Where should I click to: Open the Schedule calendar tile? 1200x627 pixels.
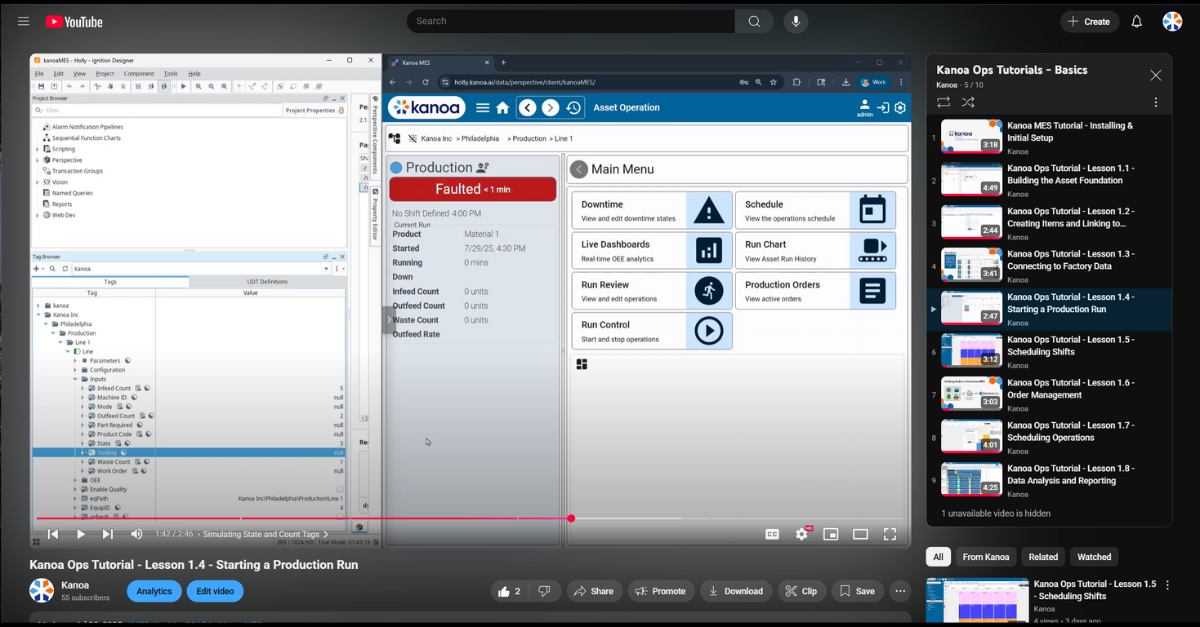tap(816, 210)
